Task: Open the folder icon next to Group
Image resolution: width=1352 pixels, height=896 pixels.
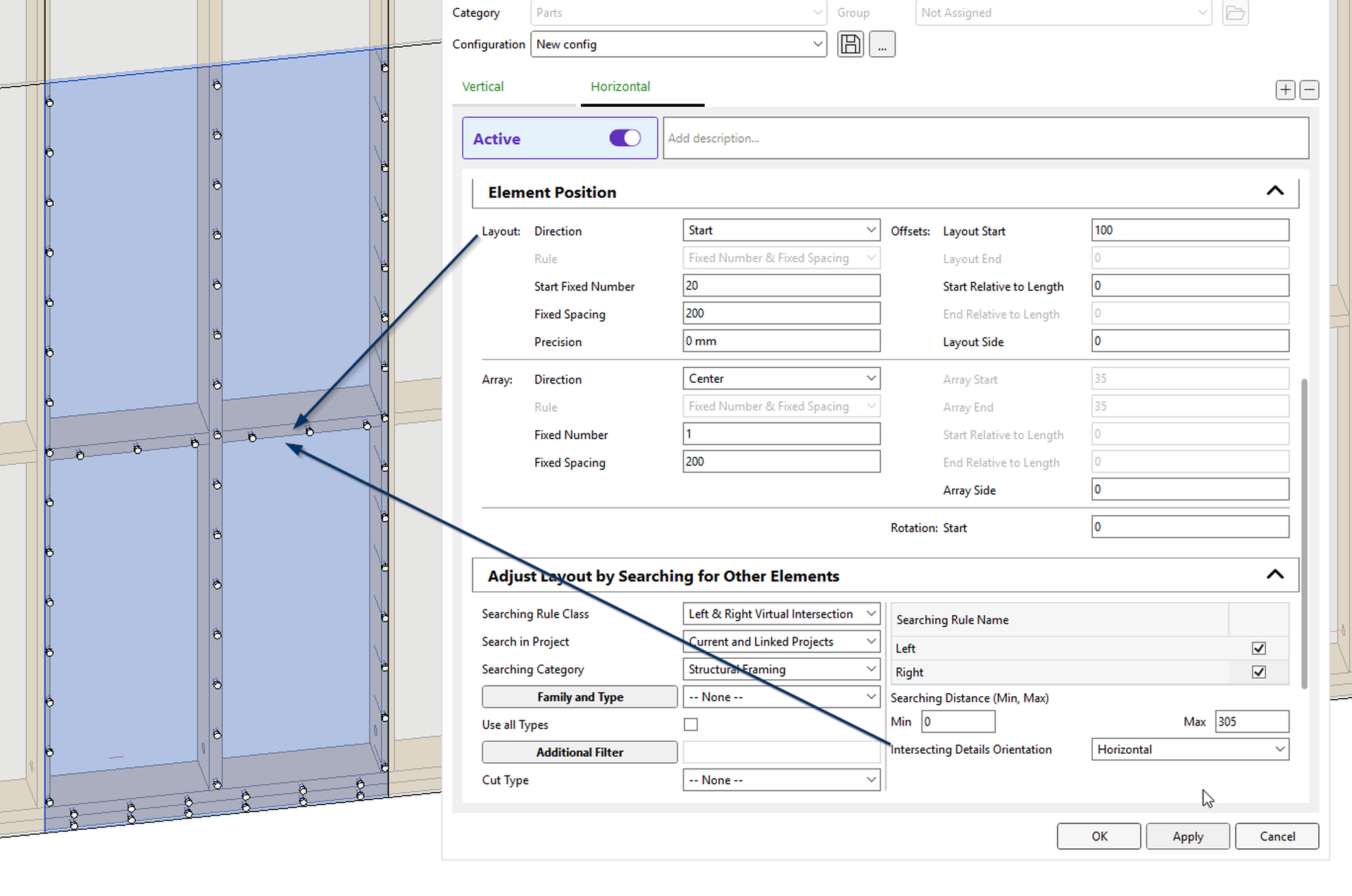Action: (x=1235, y=13)
